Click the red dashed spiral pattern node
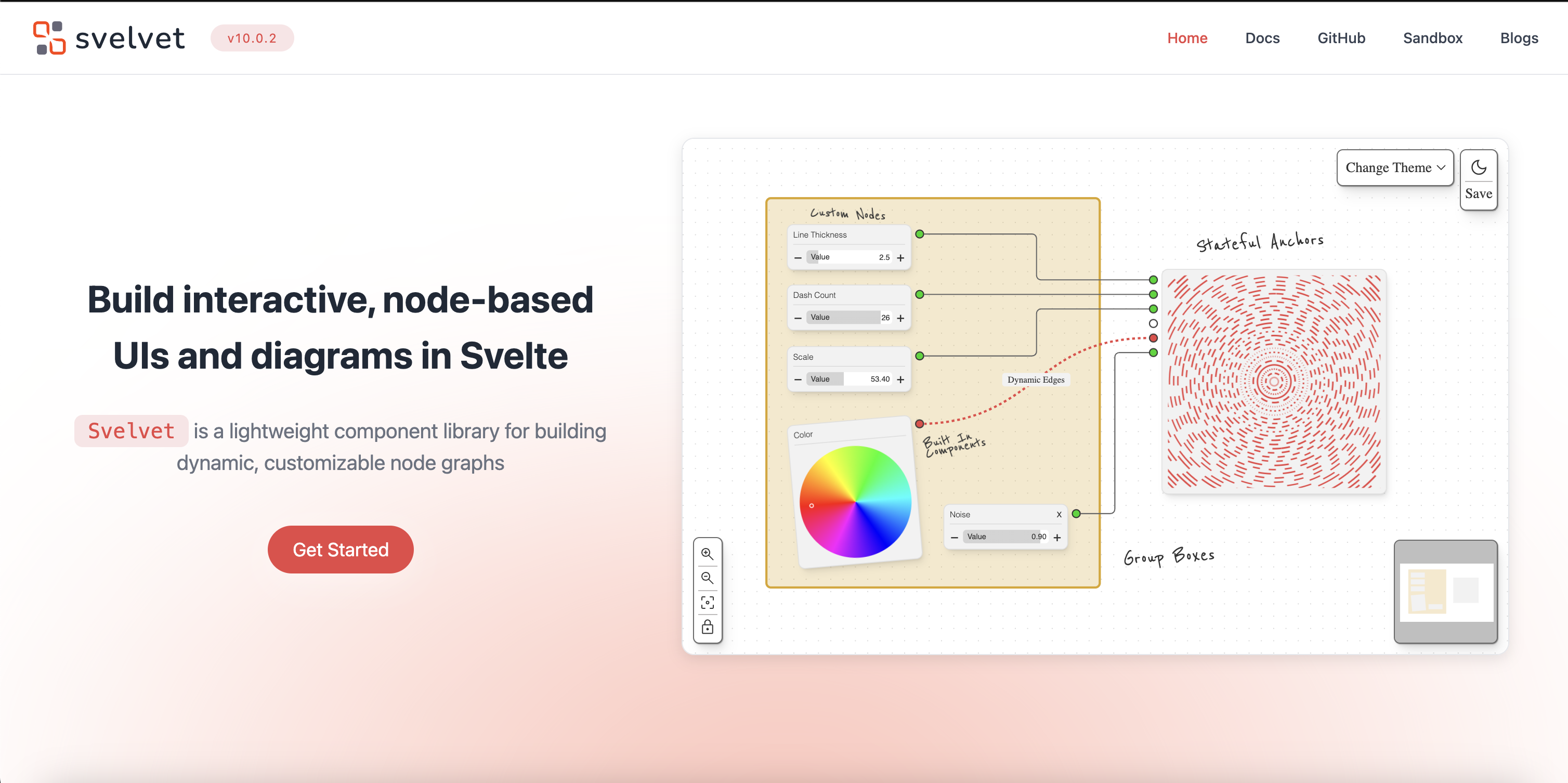The height and width of the screenshot is (783, 1568). [x=1274, y=382]
